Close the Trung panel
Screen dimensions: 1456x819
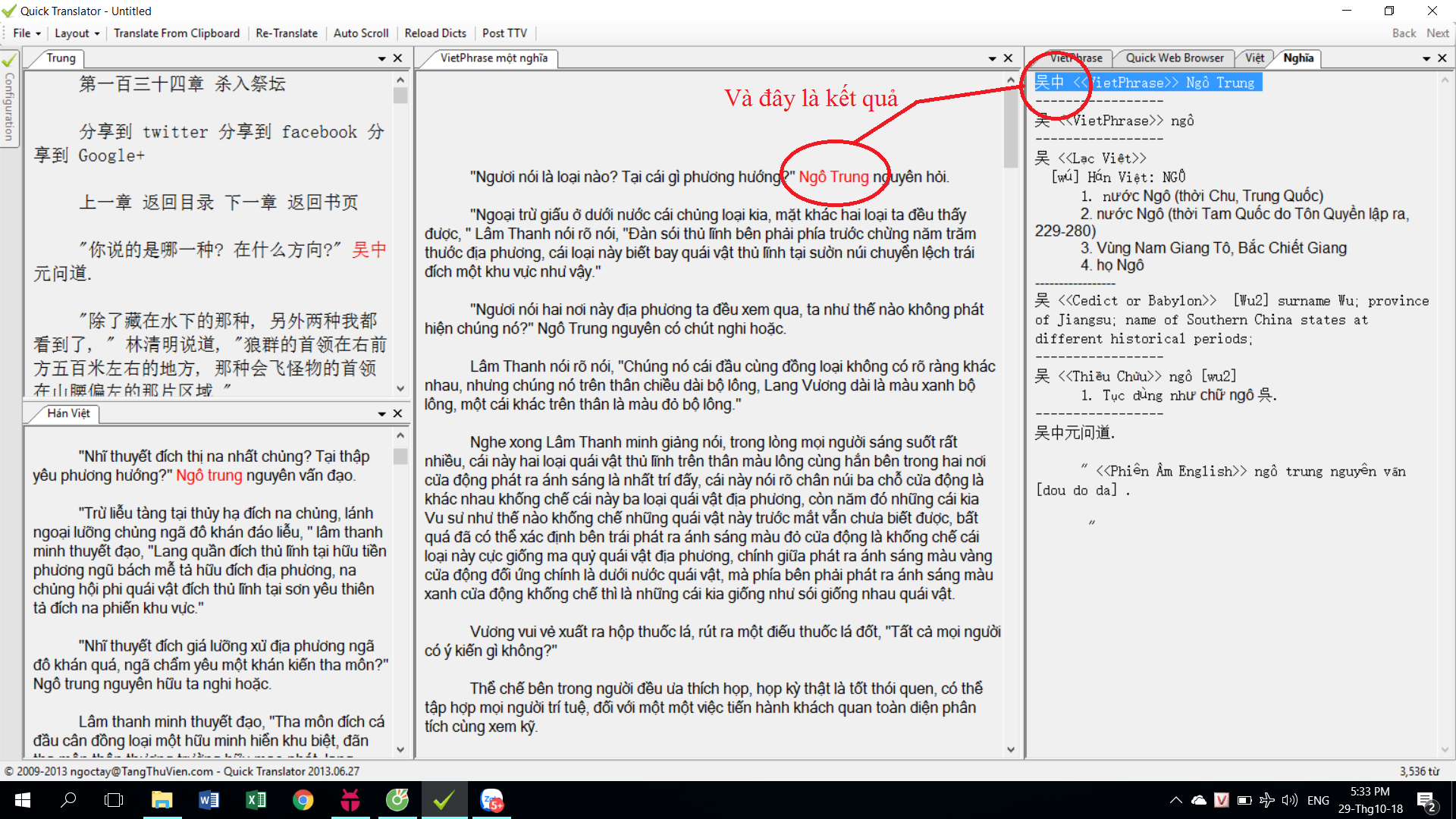point(397,58)
